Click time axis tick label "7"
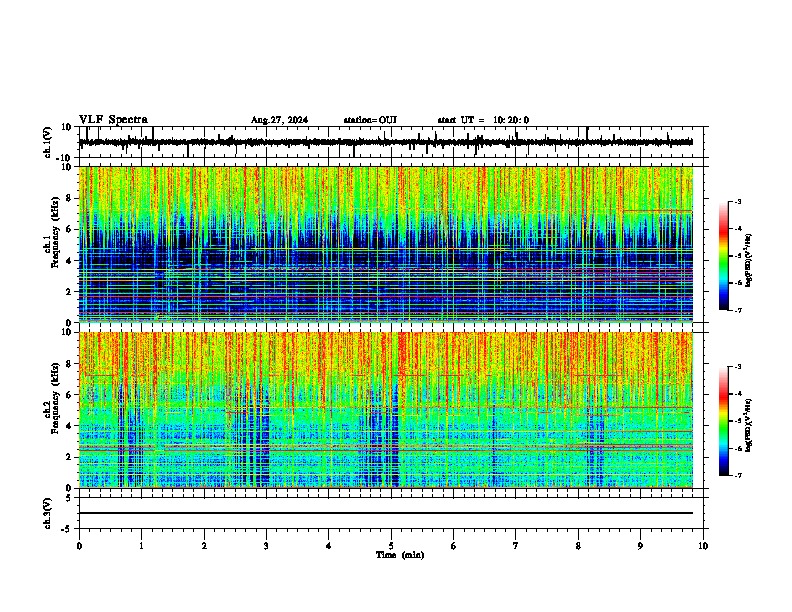The height and width of the screenshot is (612, 792). 516,546
